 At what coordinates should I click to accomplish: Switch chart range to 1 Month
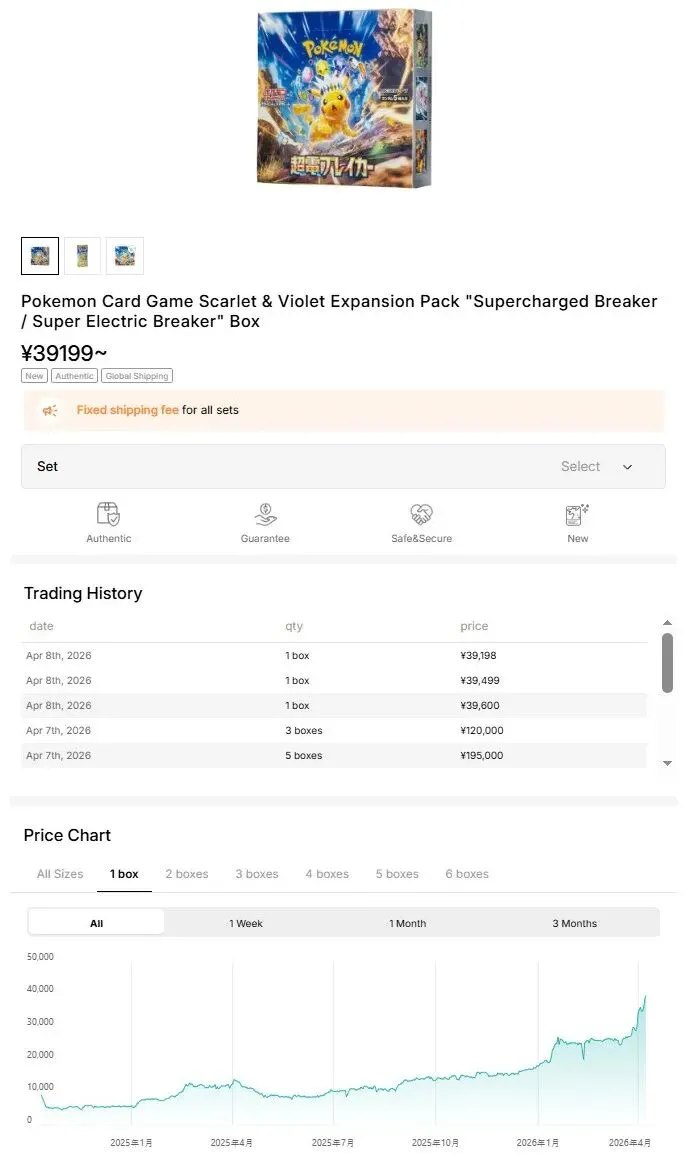coord(407,923)
